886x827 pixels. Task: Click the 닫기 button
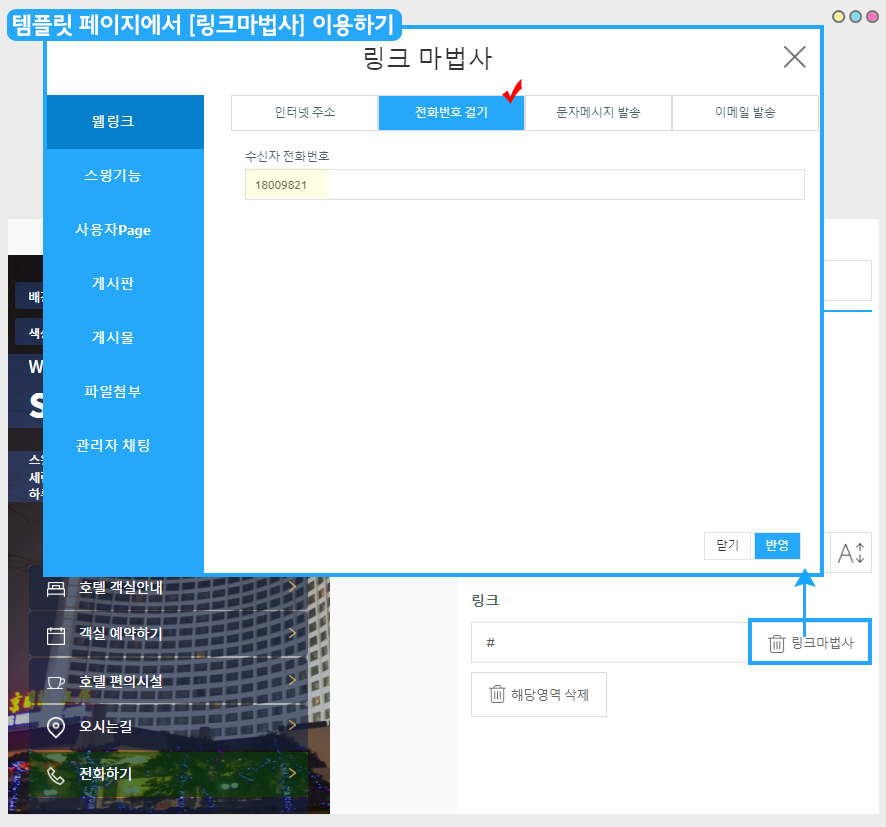pyautogui.click(x=727, y=545)
